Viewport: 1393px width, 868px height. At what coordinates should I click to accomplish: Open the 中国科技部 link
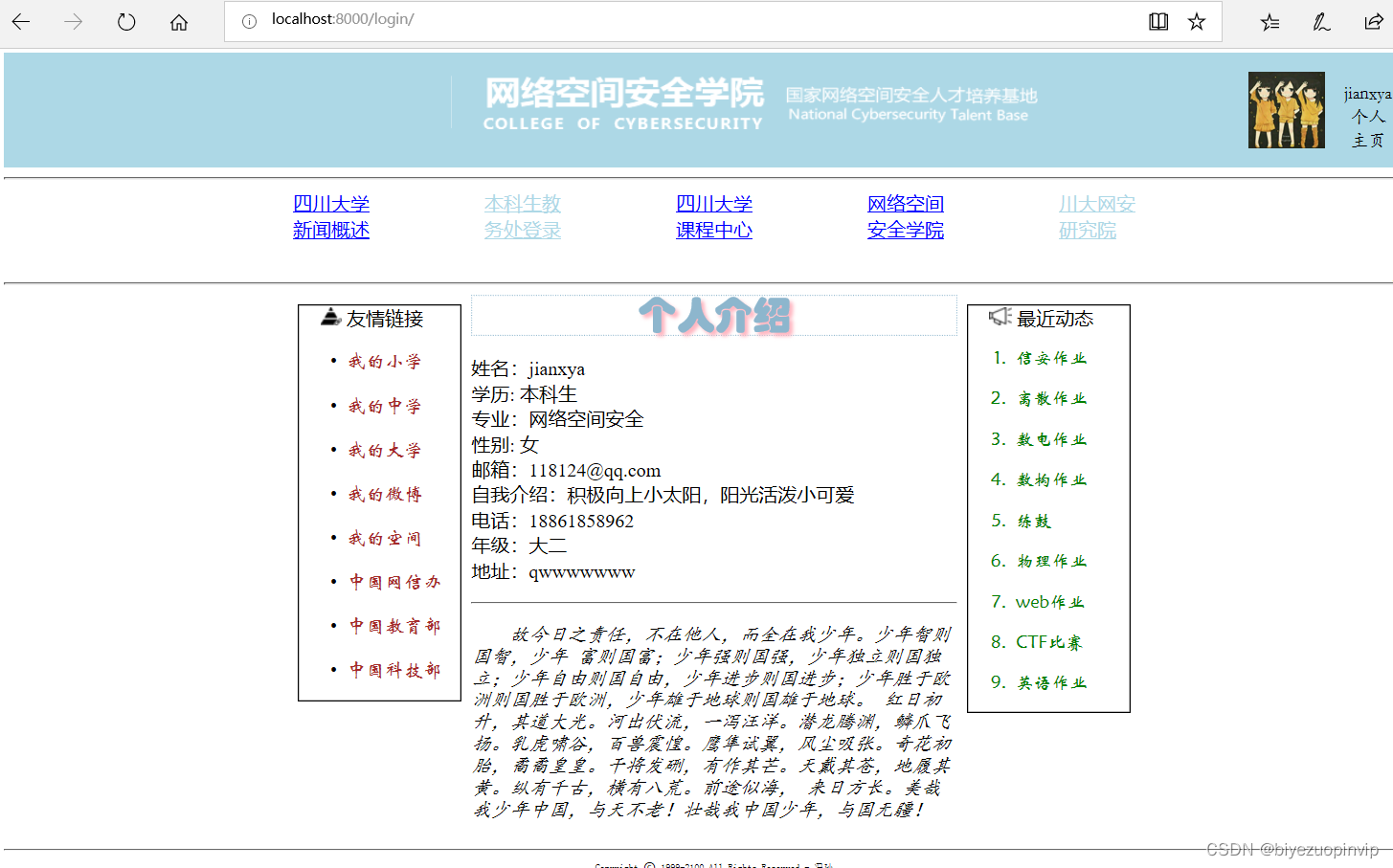click(x=394, y=670)
